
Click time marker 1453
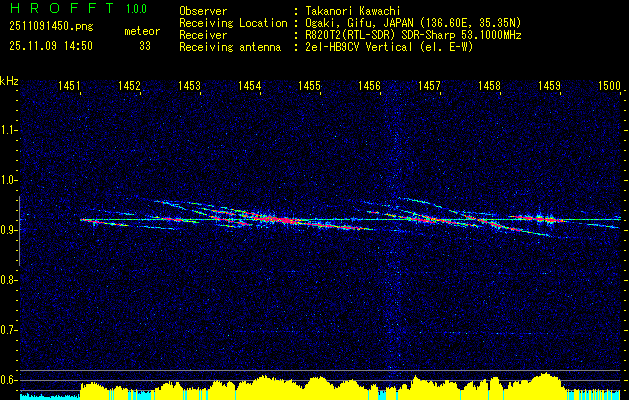pos(189,85)
